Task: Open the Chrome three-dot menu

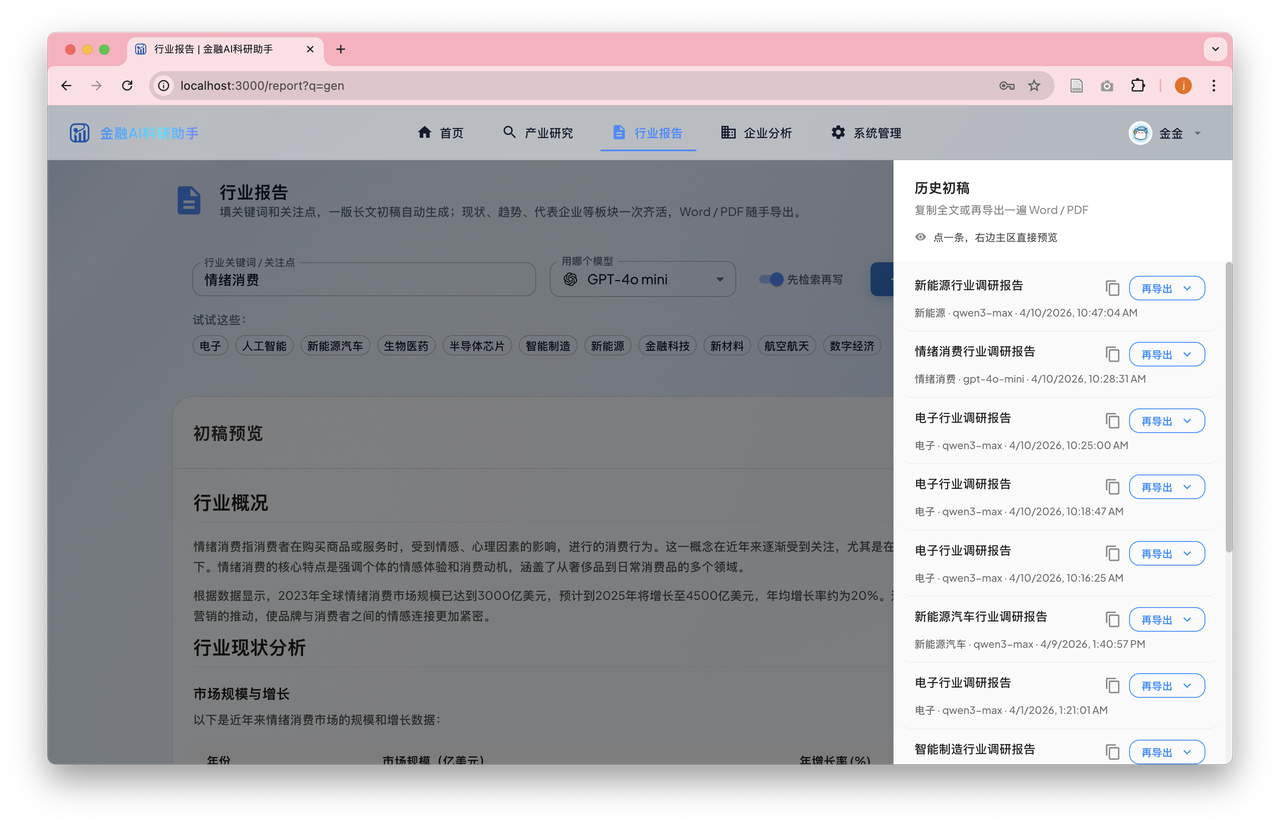Action: click(x=1214, y=86)
